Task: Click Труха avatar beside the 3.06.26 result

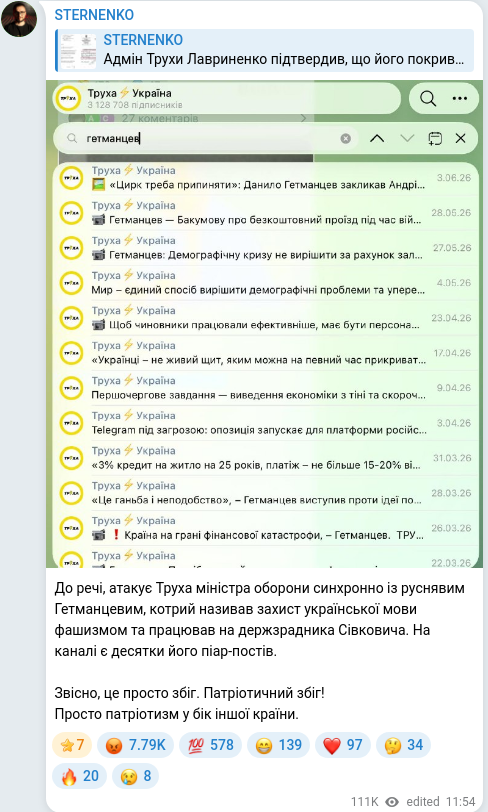Action: pyautogui.click(x=71, y=178)
